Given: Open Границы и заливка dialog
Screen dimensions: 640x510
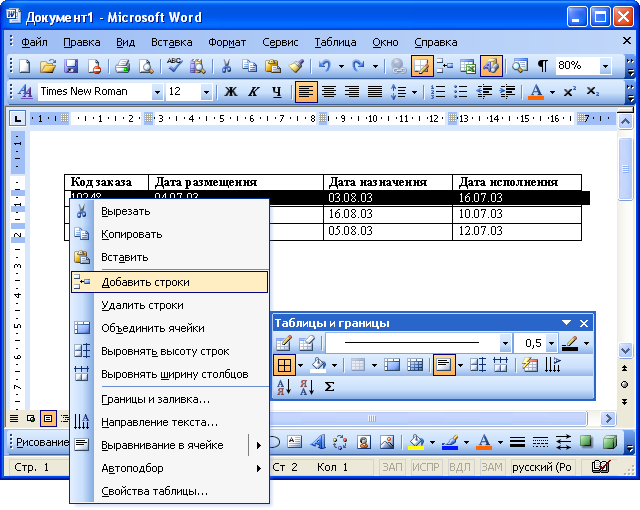Looking at the screenshot, I should click(169, 399).
